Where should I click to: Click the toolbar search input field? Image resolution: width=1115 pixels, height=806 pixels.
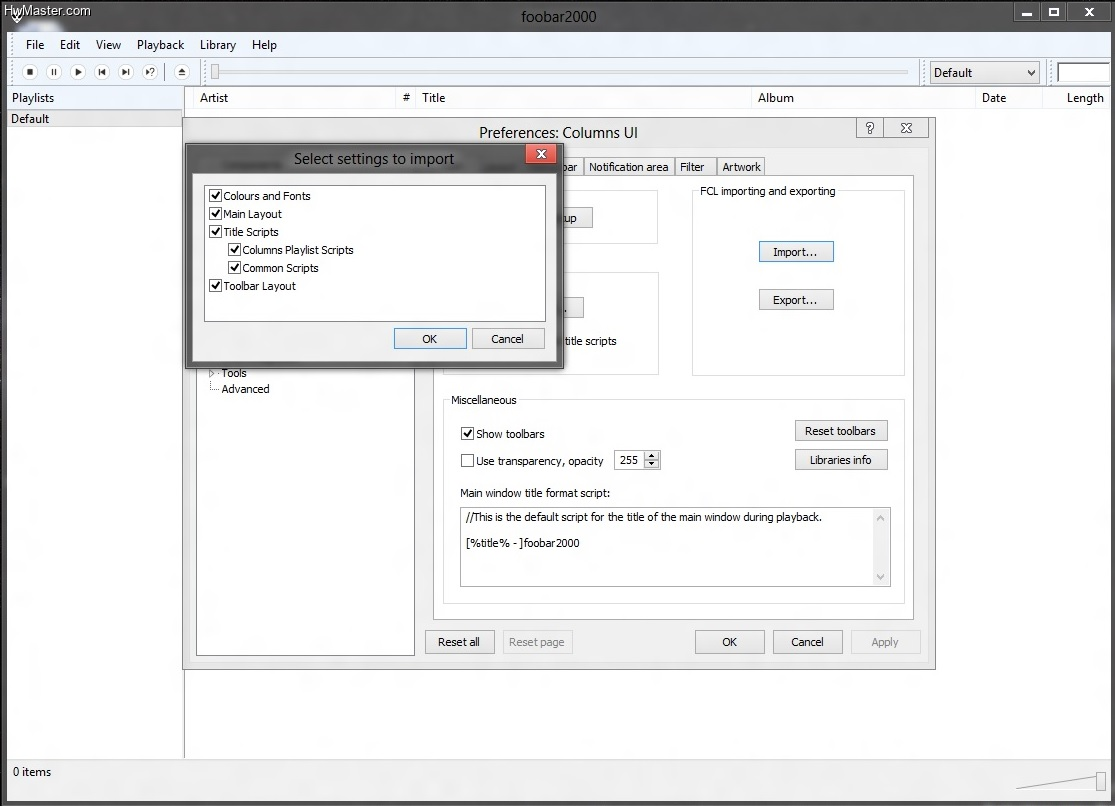1083,73
